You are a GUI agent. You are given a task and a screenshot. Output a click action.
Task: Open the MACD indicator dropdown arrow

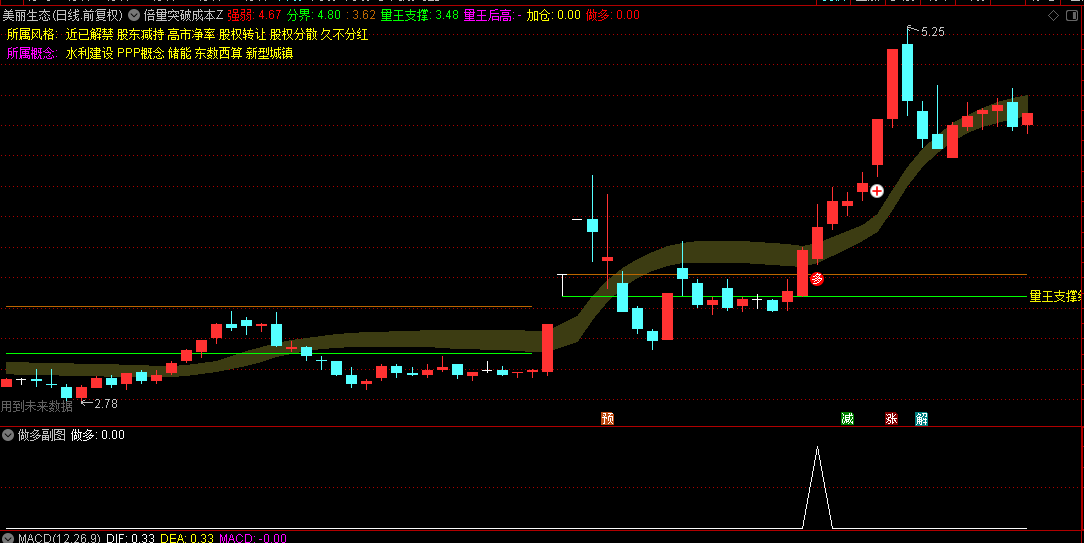[x=8, y=538]
